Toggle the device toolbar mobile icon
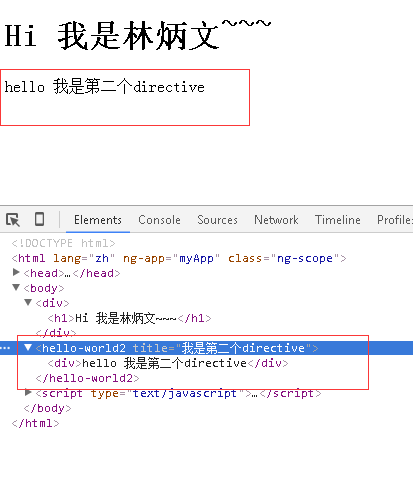413x494 pixels. point(39,219)
